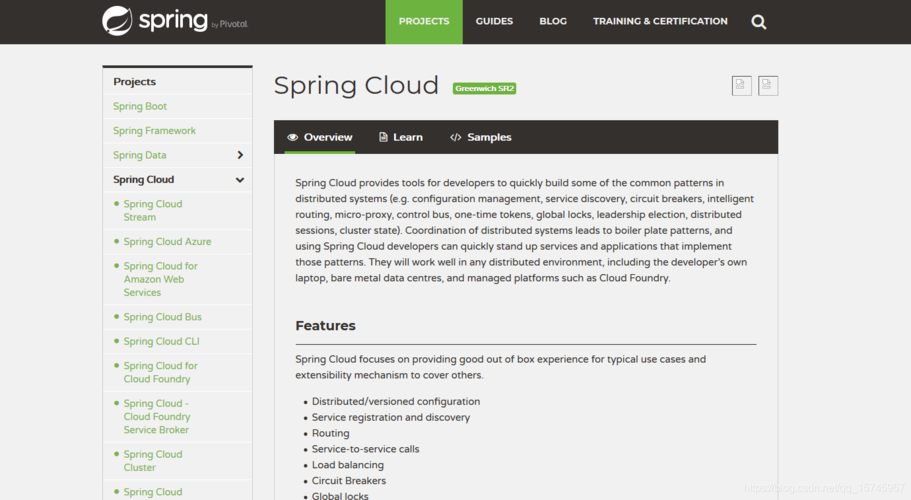This screenshot has width=911, height=500.
Task: Open the BLOG nav item
Action: coord(553,21)
